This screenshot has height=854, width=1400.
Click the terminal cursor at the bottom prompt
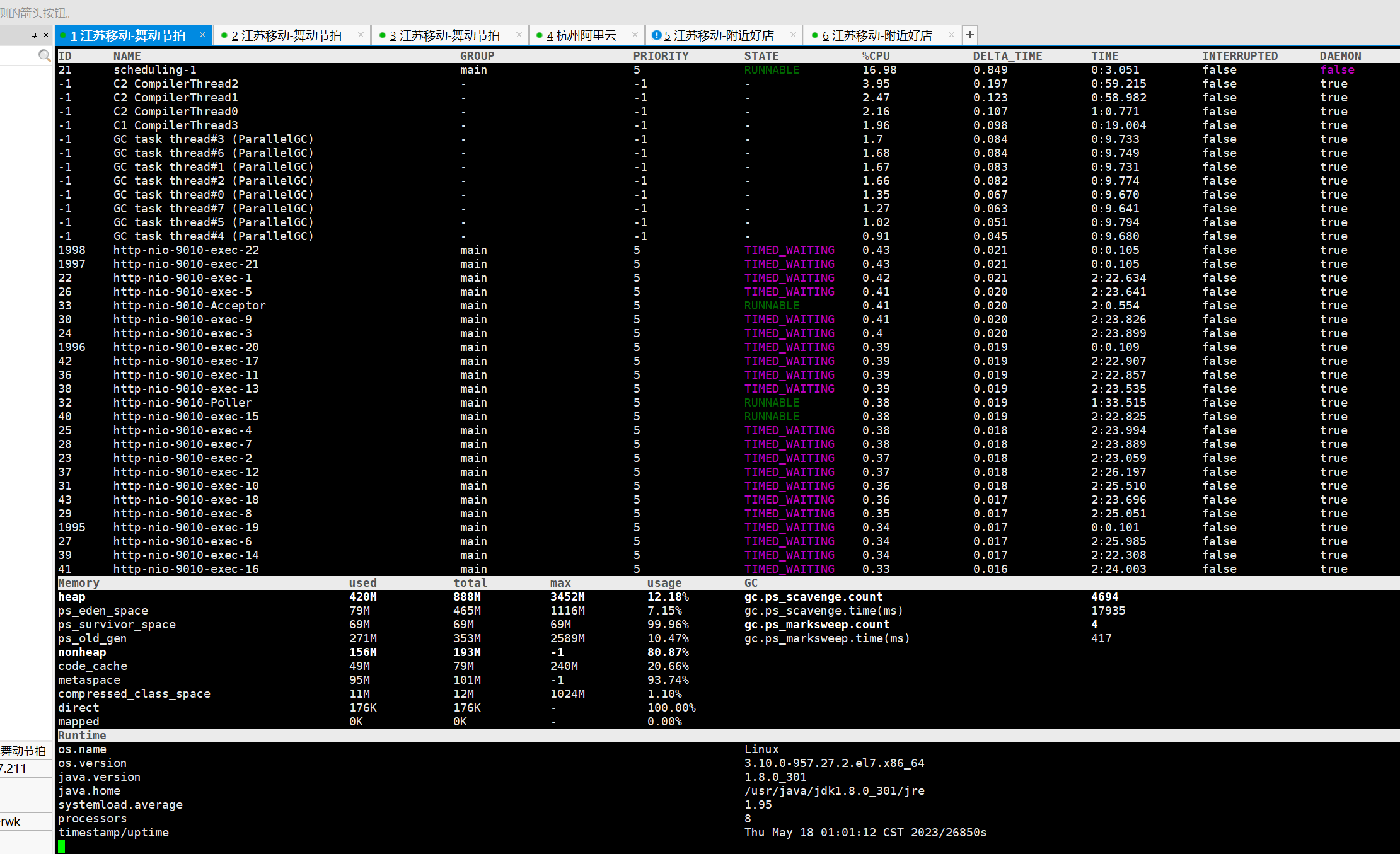[x=62, y=846]
